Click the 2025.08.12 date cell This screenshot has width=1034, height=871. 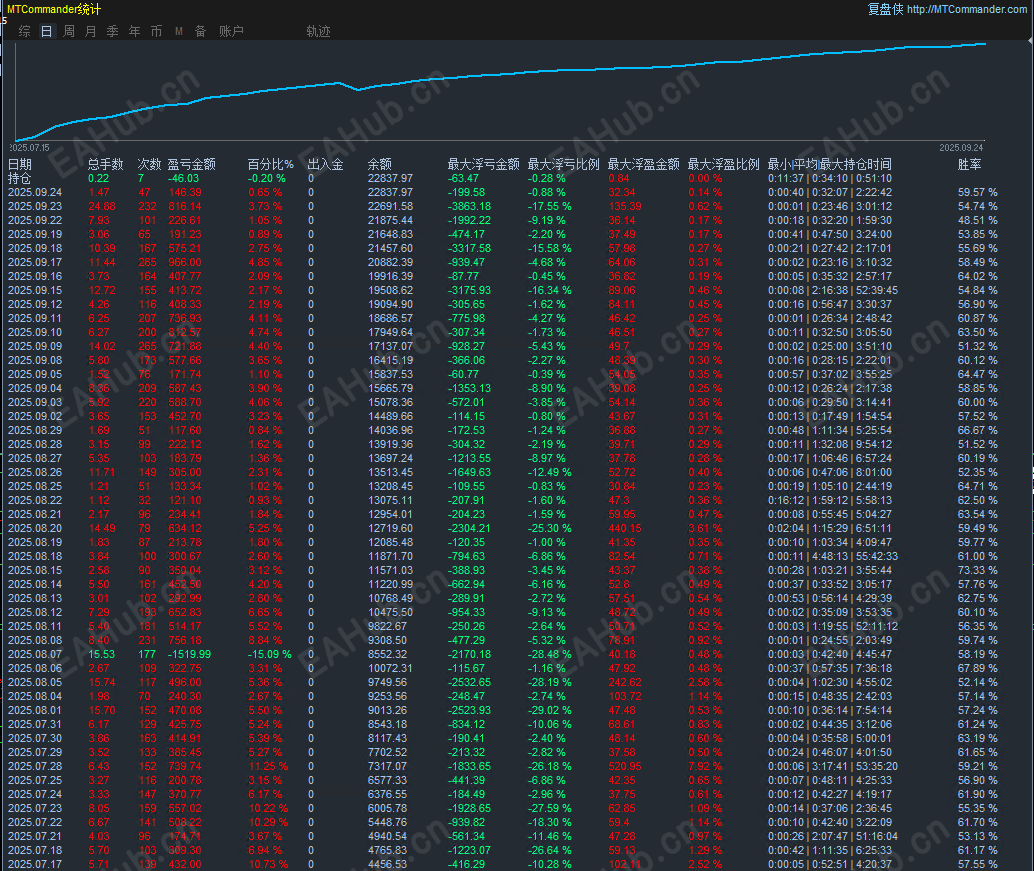(x=35, y=612)
